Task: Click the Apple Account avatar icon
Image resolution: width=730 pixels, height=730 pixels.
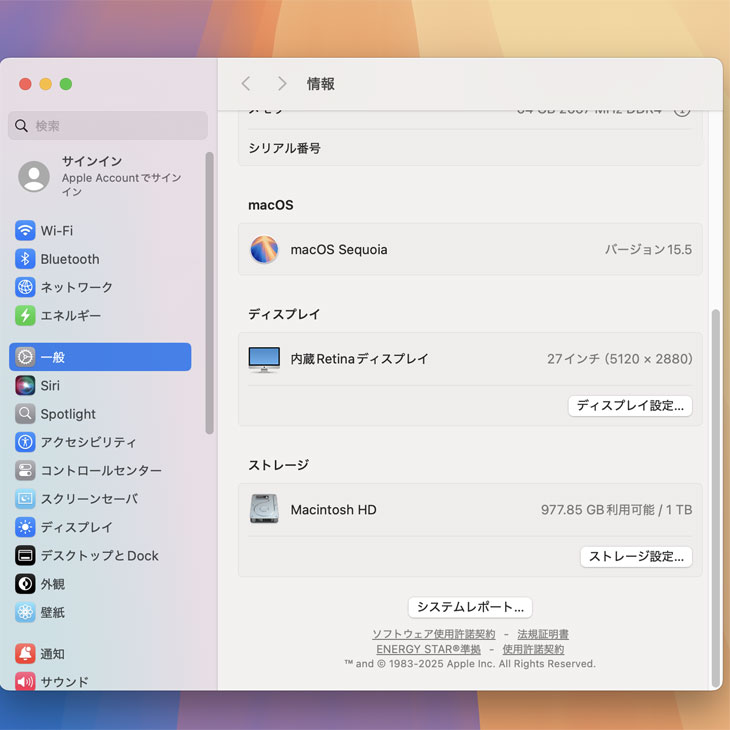Action: pos(34,176)
